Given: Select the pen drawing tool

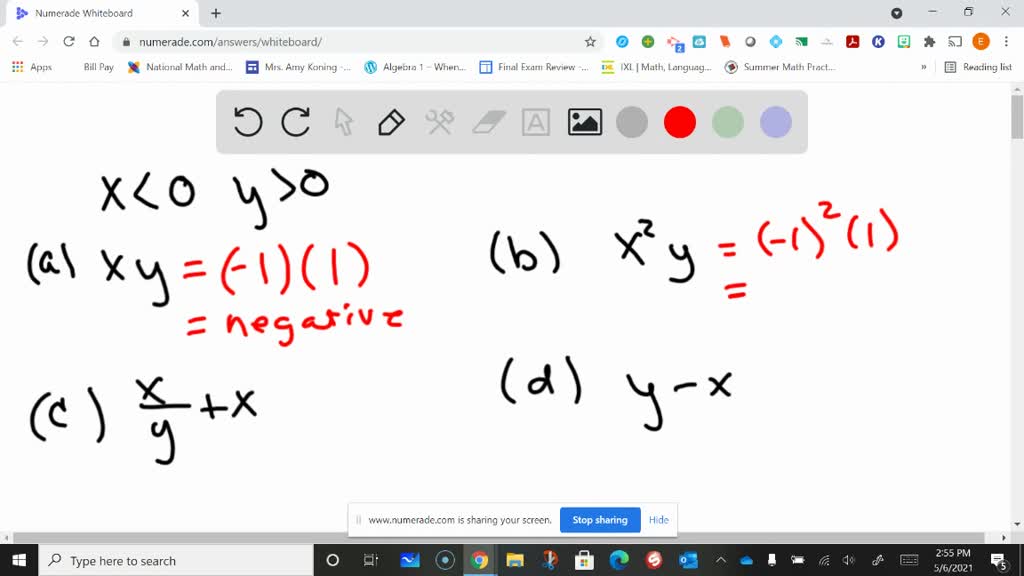Looking at the screenshot, I should (x=391, y=122).
